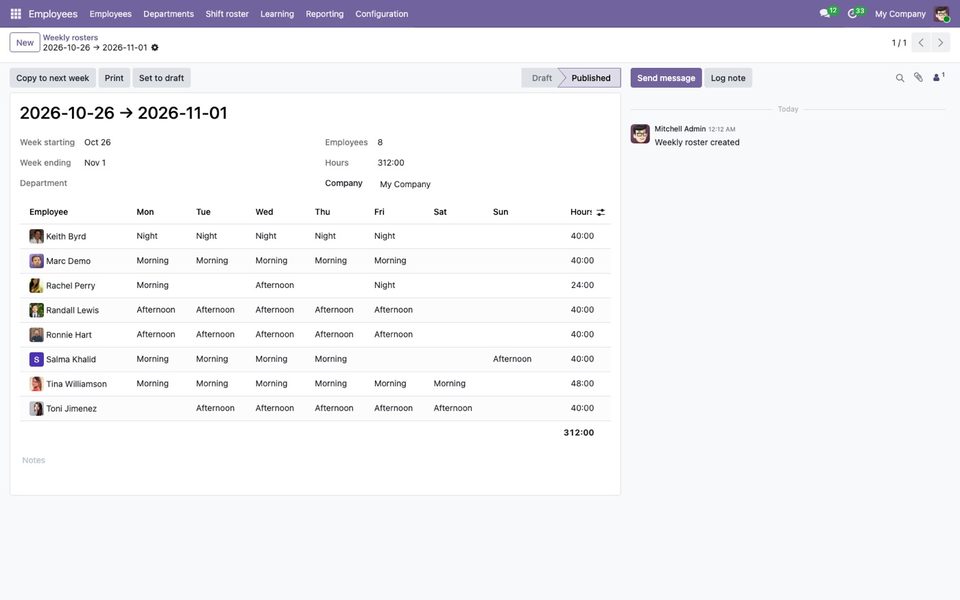
Task: Click Marc Demo's avatar
Action: (36, 261)
